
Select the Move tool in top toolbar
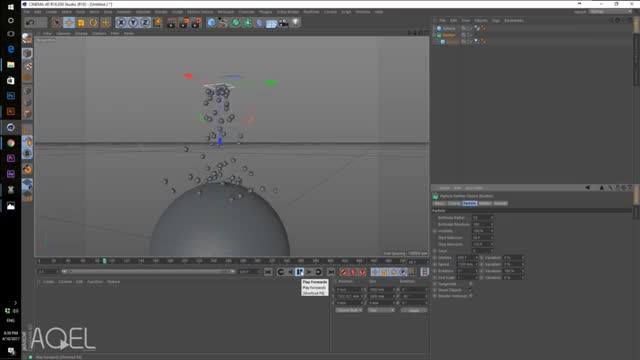69,22
